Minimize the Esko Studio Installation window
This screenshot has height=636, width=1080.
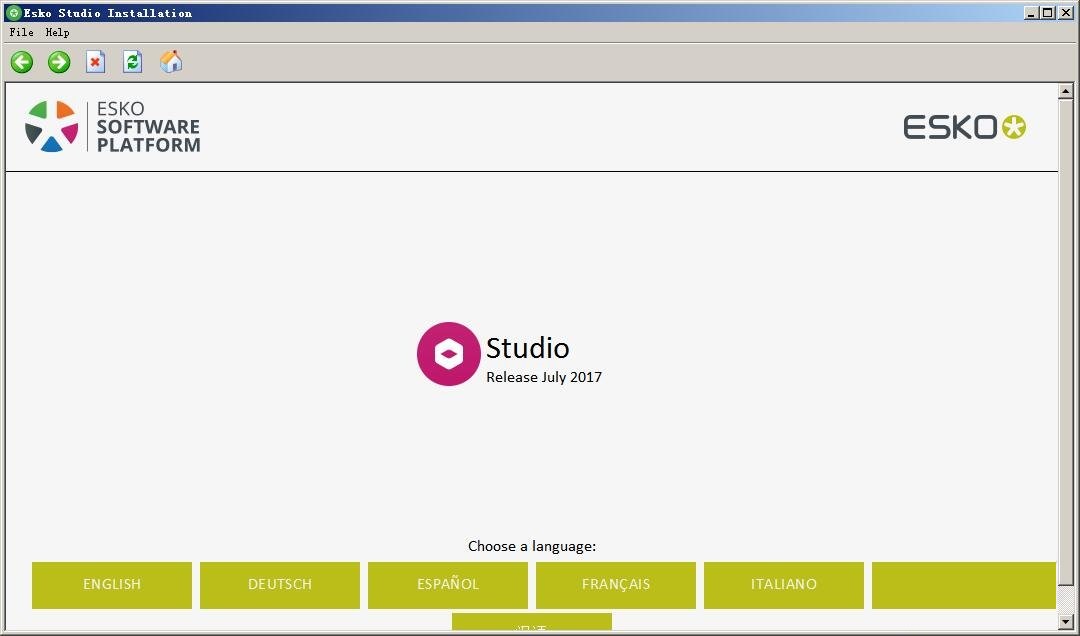(x=1031, y=12)
